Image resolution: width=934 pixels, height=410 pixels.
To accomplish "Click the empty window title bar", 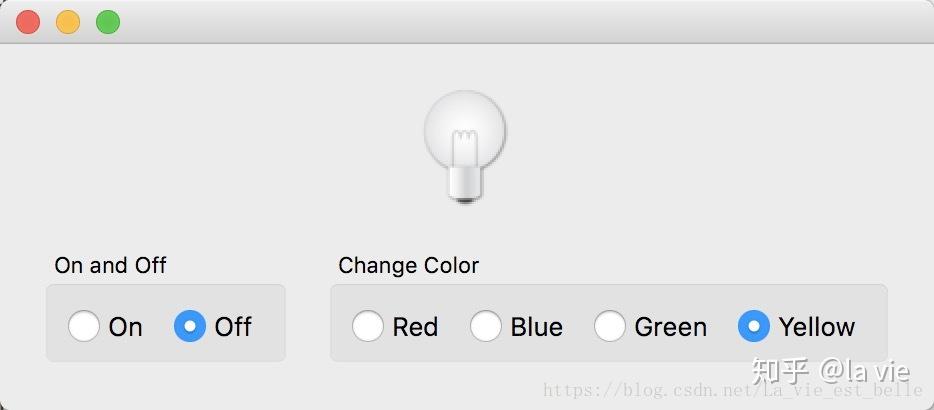I will 500,22.
